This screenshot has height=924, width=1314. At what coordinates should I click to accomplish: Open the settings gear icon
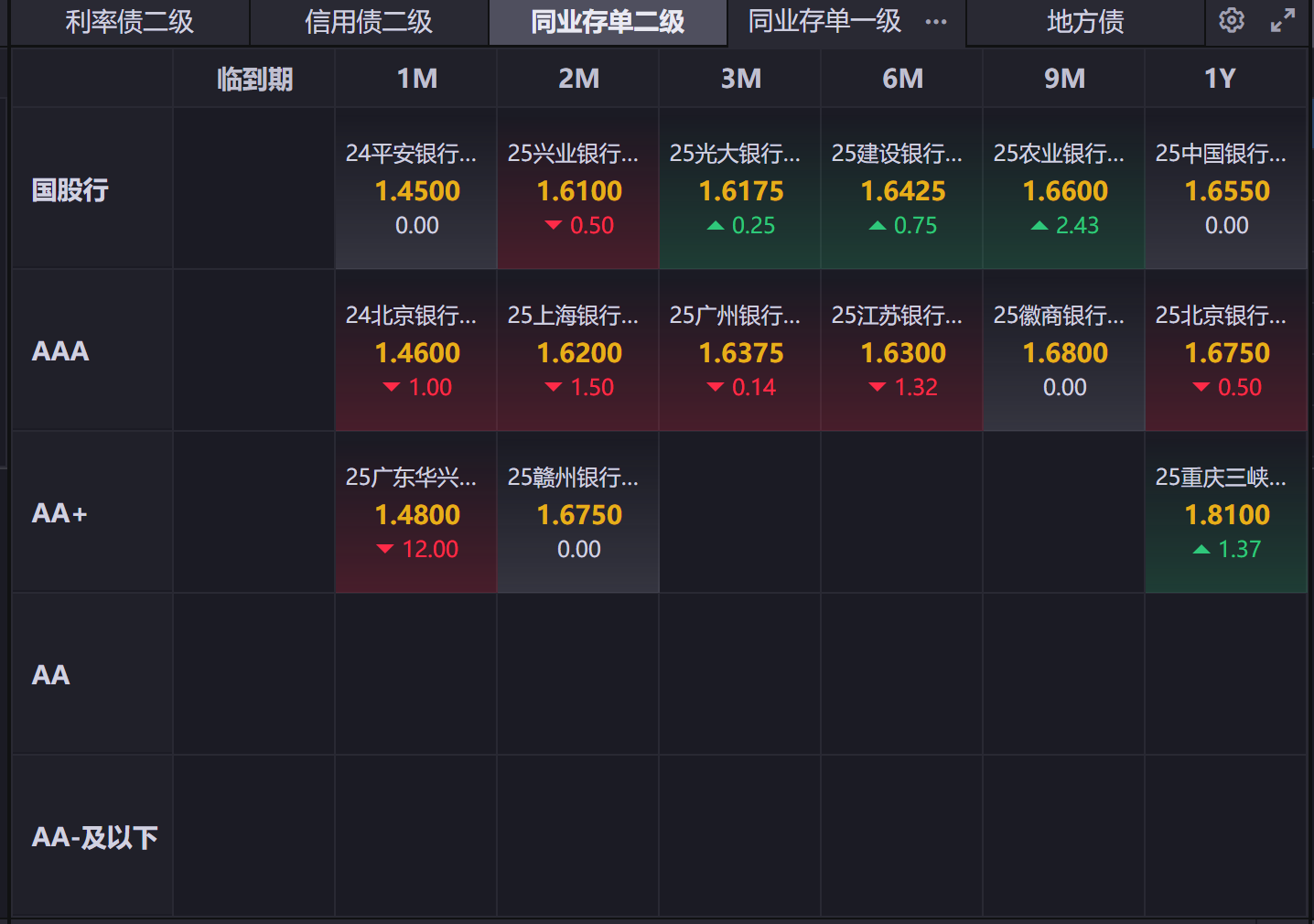(1232, 20)
